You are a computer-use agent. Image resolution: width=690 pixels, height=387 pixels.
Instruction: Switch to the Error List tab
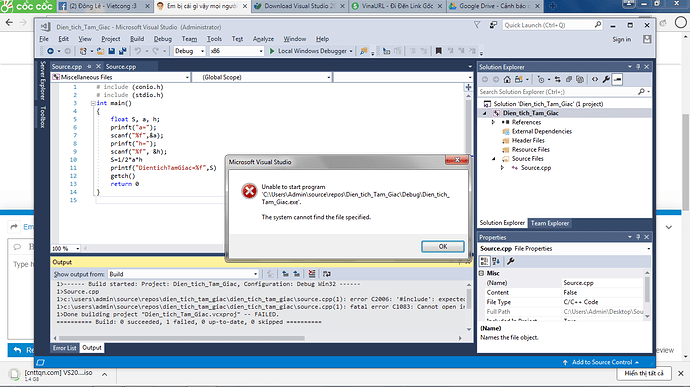[65, 348]
